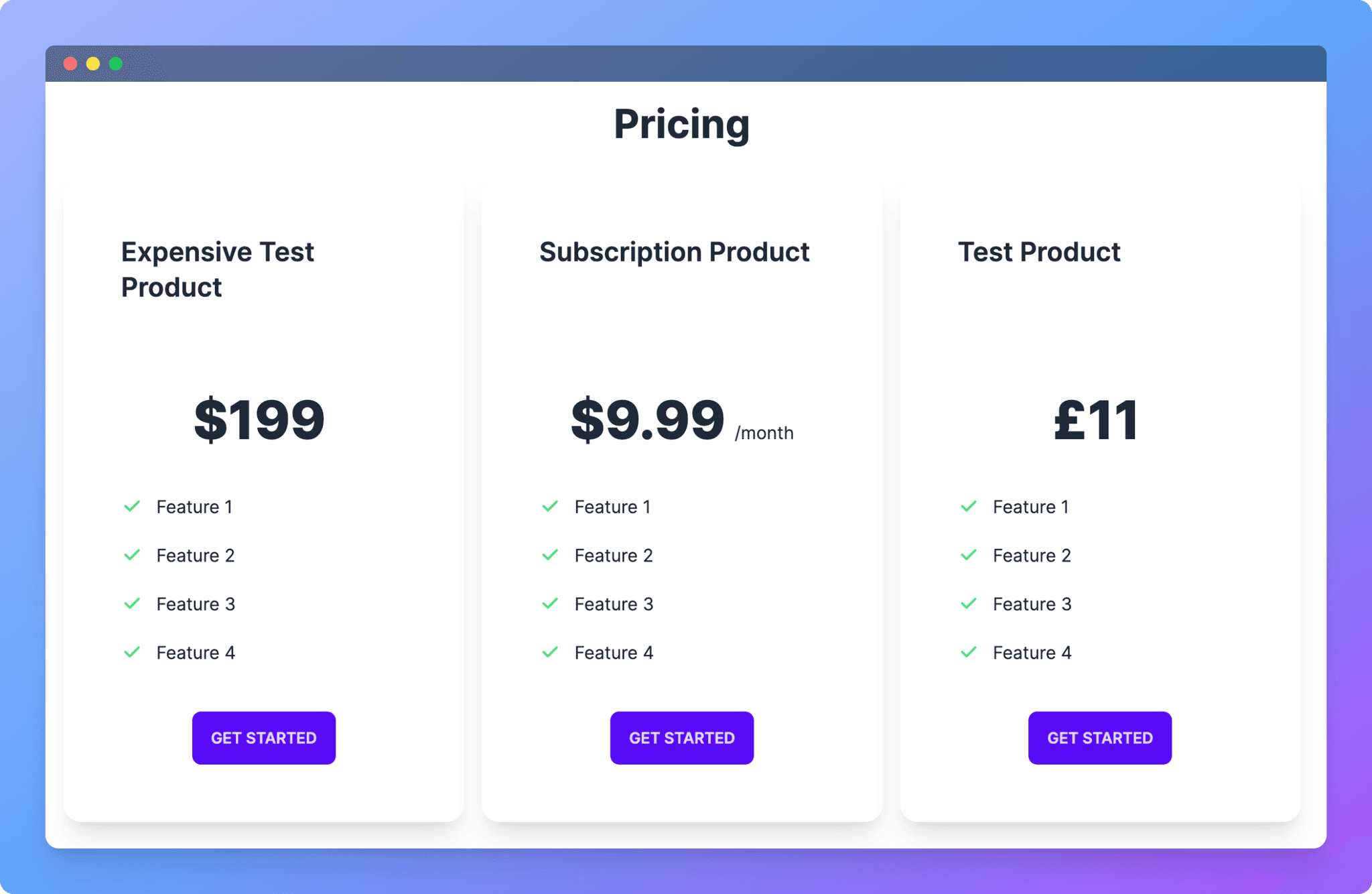This screenshot has height=894, width=1372.
Task: Click Feature 1 checkmark in Test Product card
Action: pos(968,506)
